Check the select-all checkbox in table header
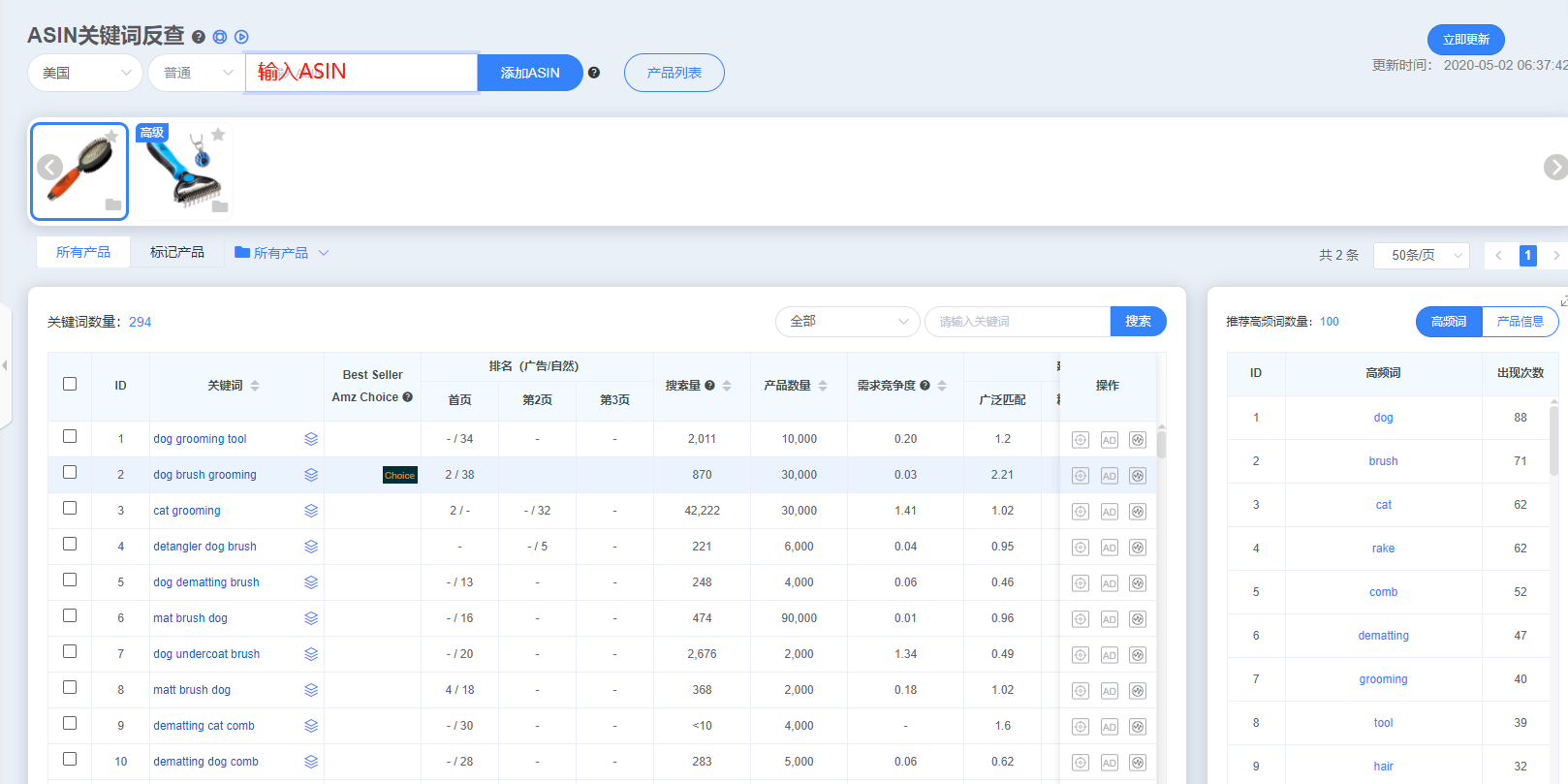 70,384
